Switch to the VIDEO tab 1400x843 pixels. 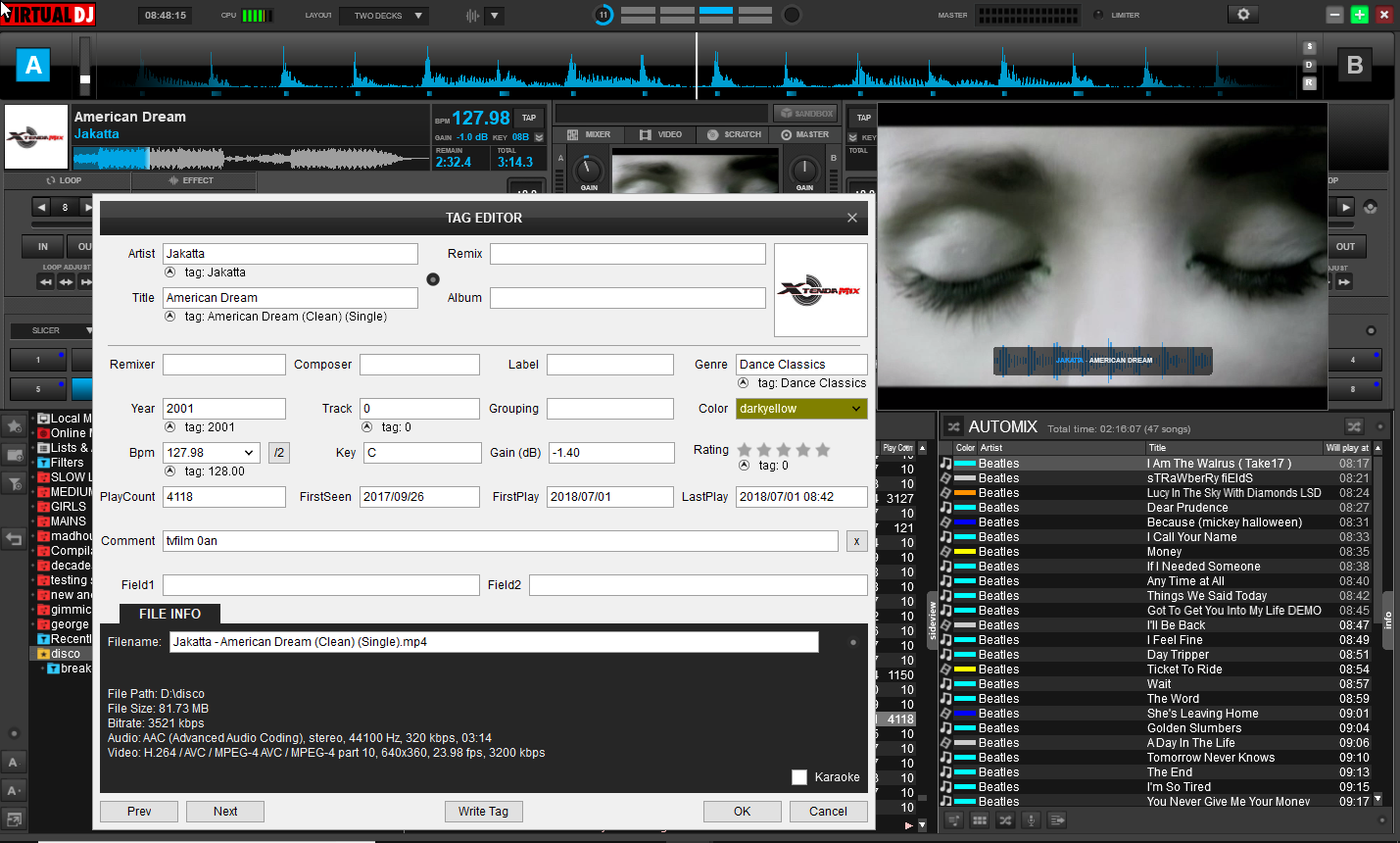(x=661, y=134)
